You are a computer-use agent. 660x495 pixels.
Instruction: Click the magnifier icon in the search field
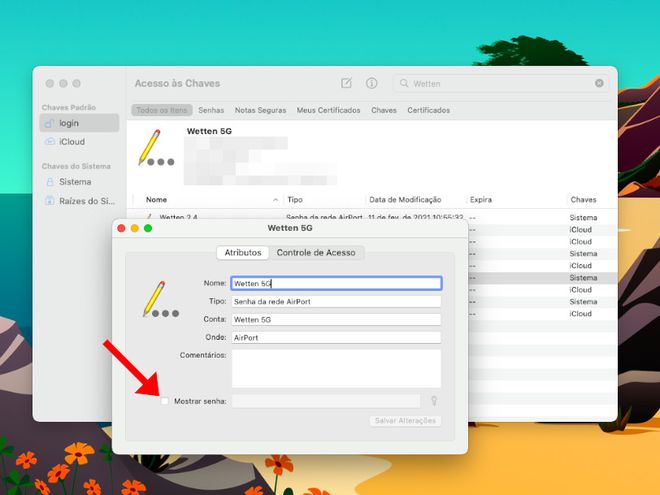404,83
